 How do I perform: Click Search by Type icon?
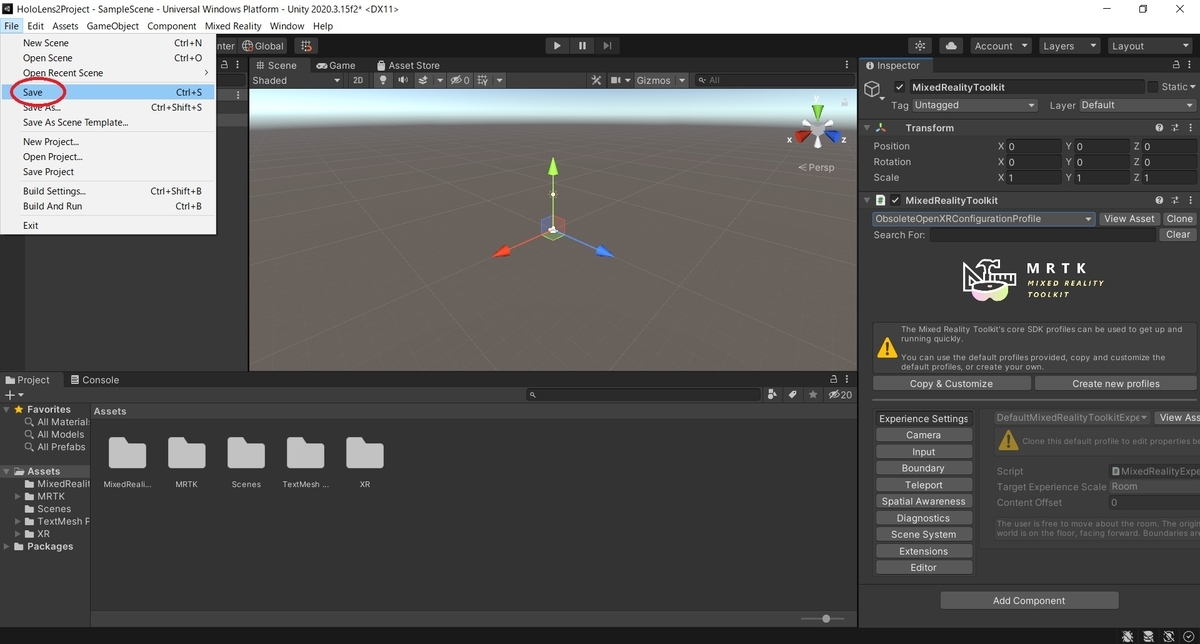coord(772,395)
